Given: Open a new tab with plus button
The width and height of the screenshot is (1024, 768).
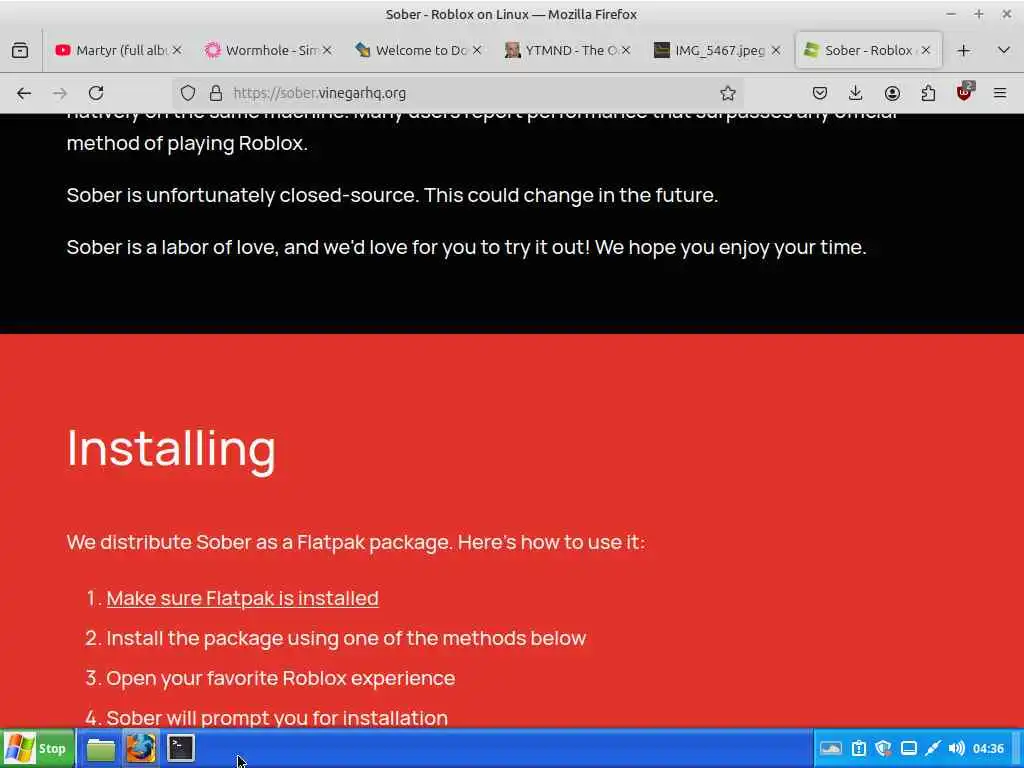Looking at the screenshot, I should (x=963, y=50).
